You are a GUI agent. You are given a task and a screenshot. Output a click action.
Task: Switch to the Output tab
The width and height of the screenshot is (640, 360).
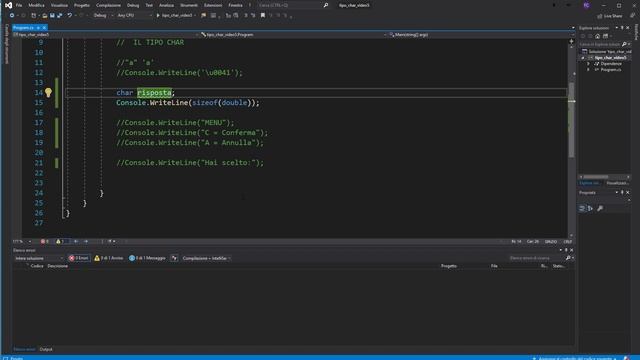46,349
